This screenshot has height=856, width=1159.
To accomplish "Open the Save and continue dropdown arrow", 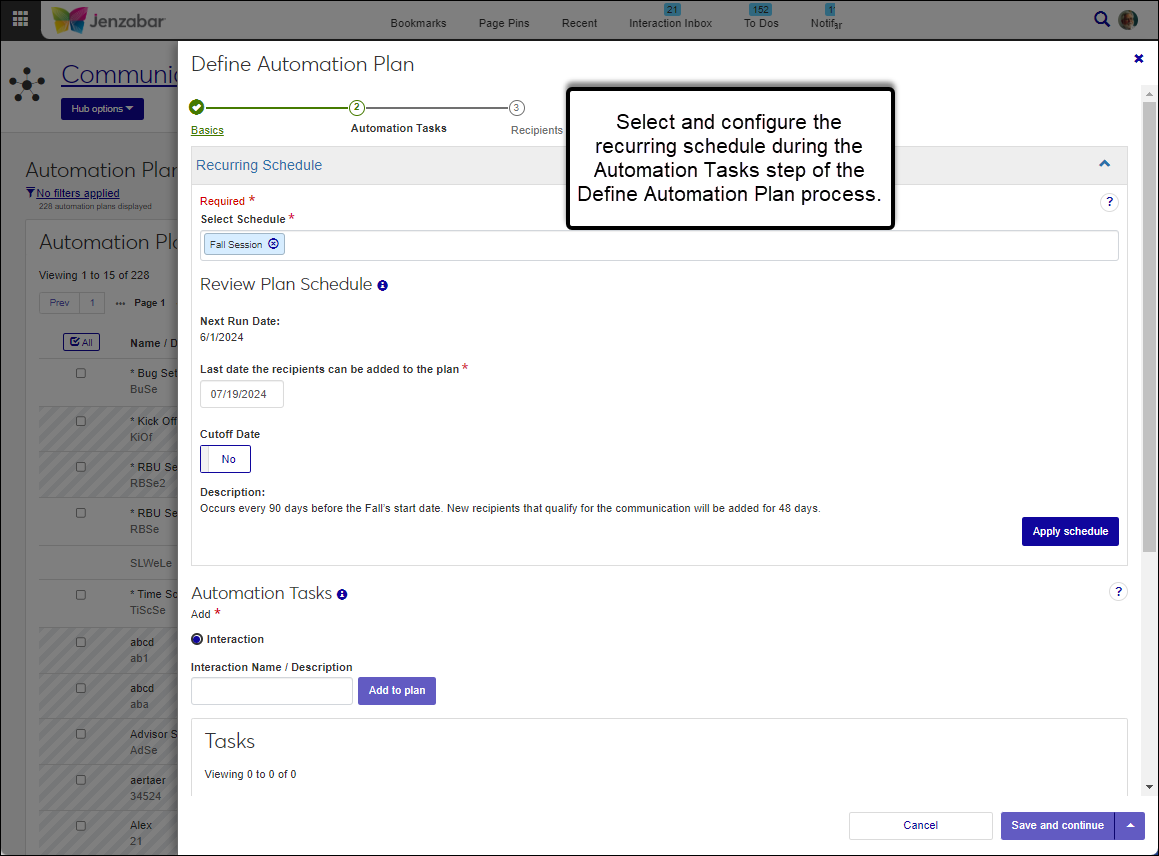I will [1130, 826].
